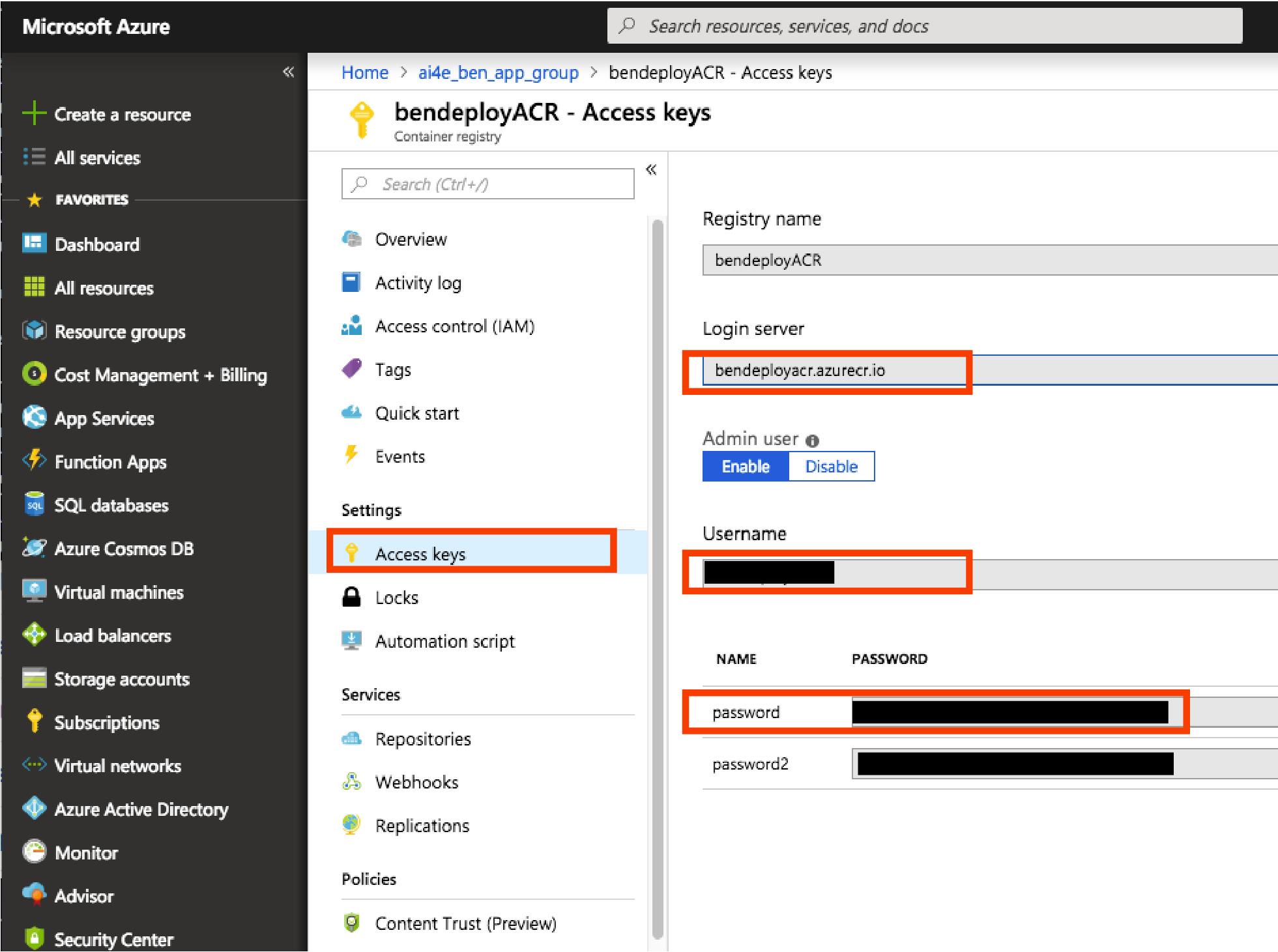Open All services list icon

[x=34, y=157]
